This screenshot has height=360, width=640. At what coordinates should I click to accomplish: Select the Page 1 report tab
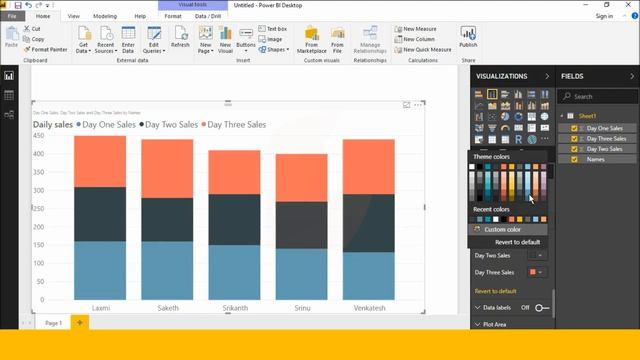[x=53, y=323]
